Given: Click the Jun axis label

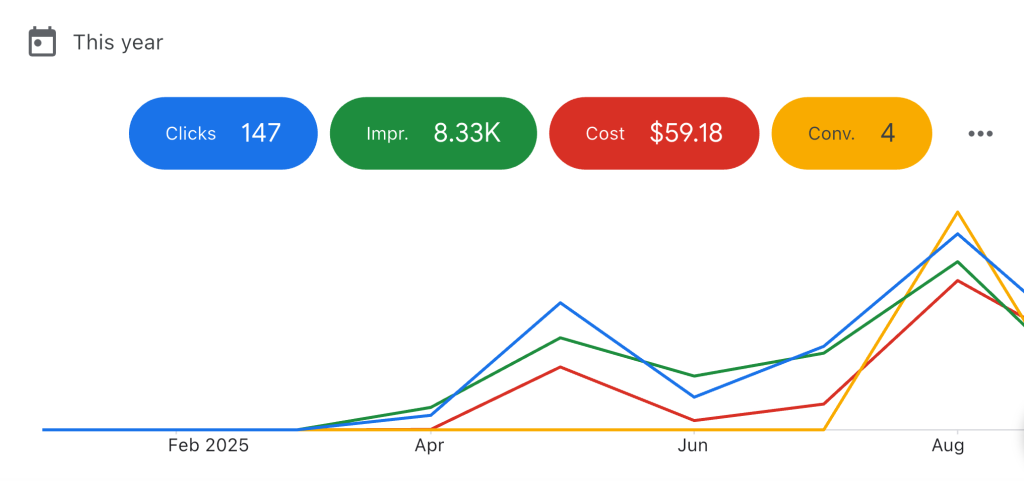Looking at the screenshot, I should (x=693, y=446).
